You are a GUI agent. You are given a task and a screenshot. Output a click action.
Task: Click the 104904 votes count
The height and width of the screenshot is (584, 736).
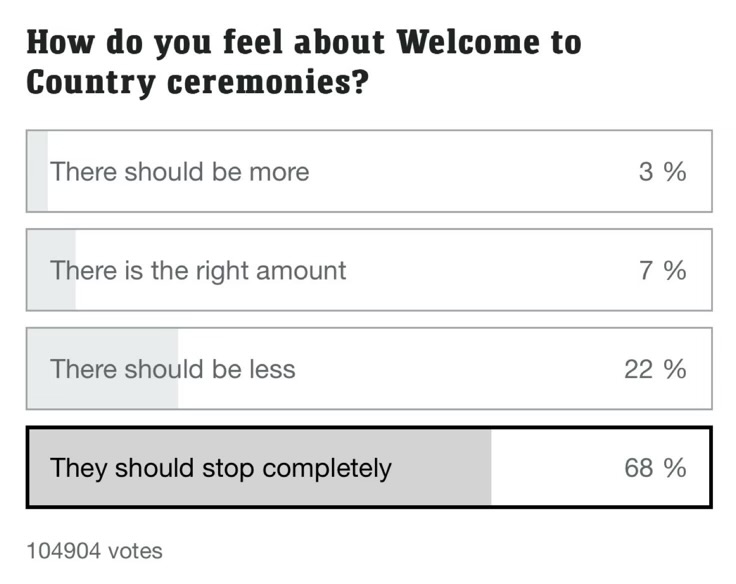(94, 551)
